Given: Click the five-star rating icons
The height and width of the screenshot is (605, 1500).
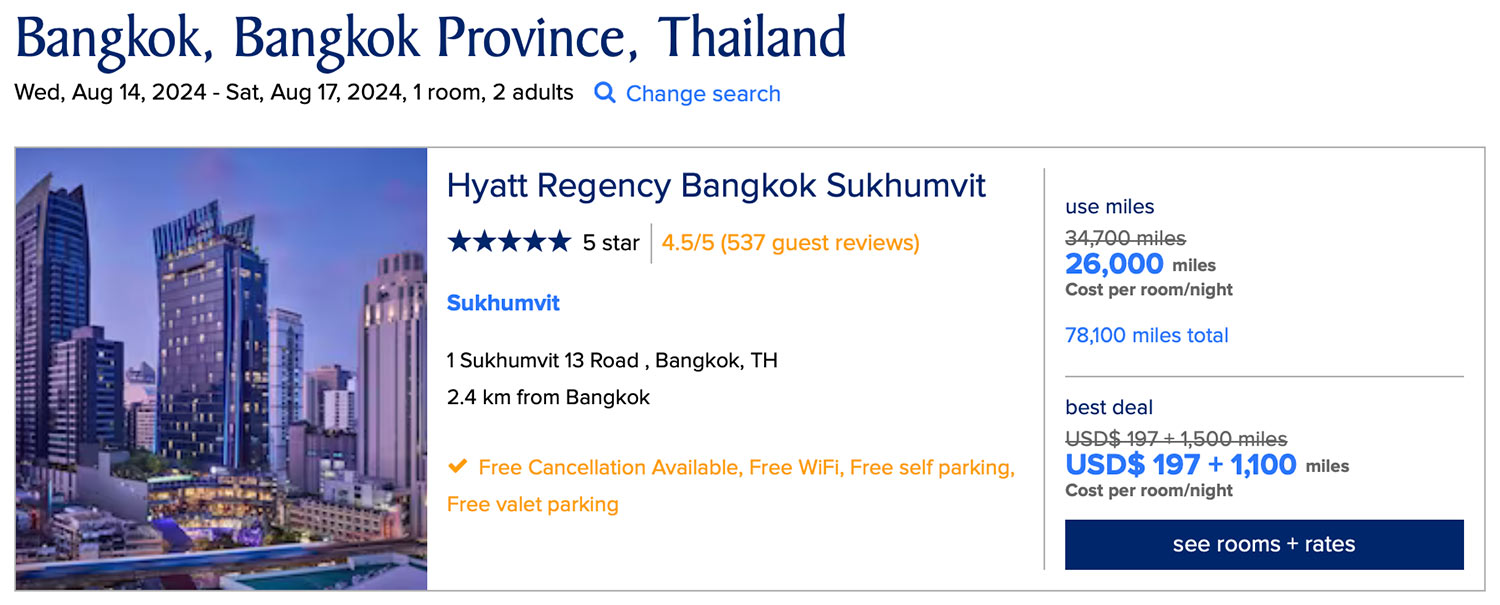Looking at the screenshot, I should pos(509,242).
